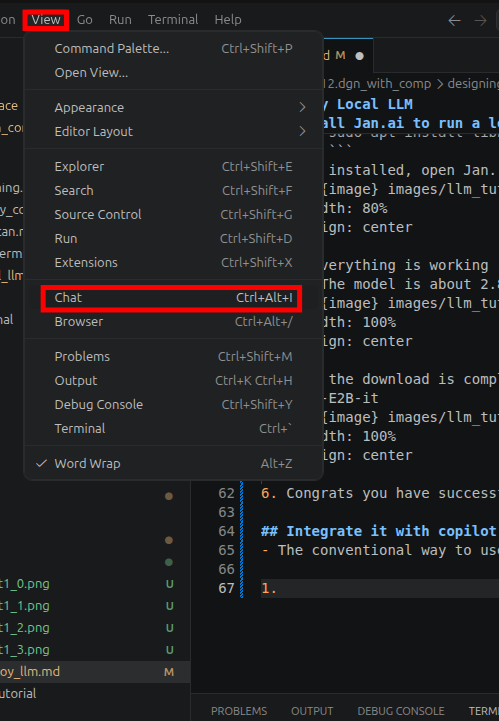
Task: Click line number 62 in the gutter
Action: (226, 493)
